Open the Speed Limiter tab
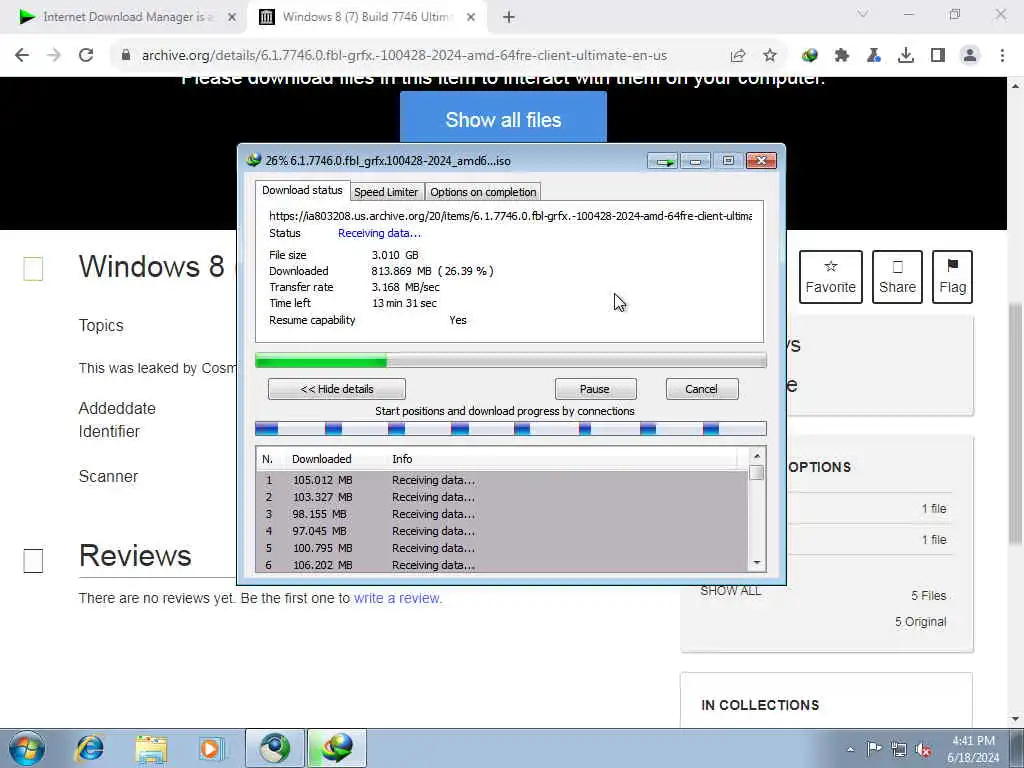The image size is (1024, 768). pos(386,192)
